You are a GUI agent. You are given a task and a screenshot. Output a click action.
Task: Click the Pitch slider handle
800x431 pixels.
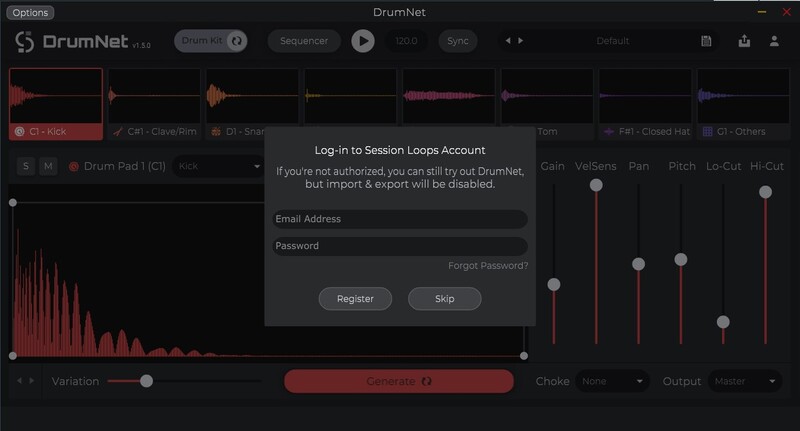681,260
